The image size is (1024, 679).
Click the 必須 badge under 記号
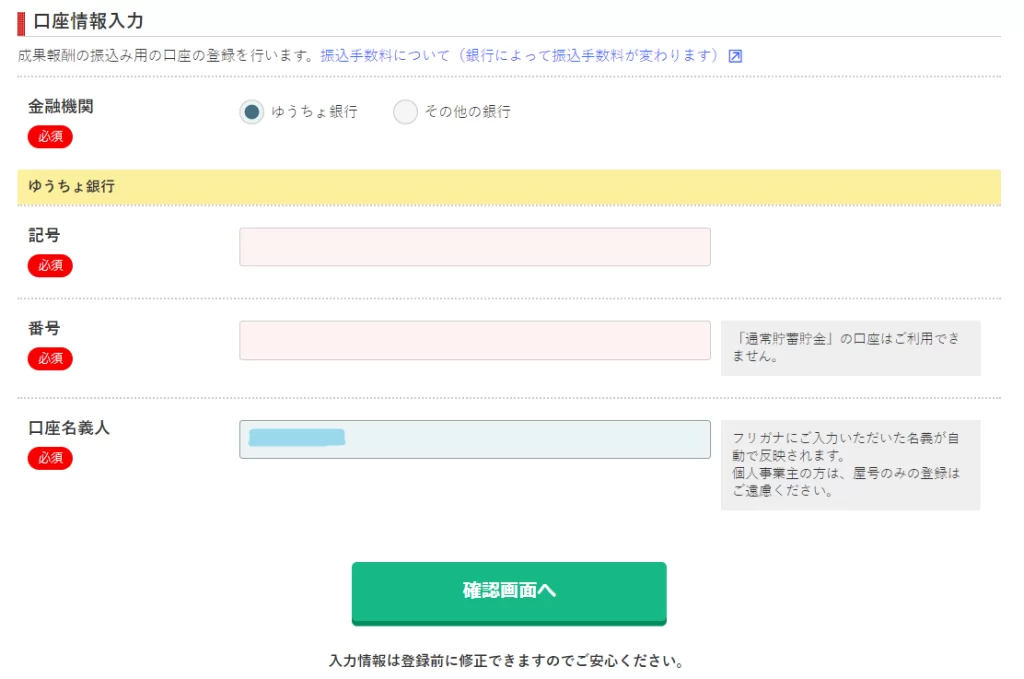[x=50, y=266]
